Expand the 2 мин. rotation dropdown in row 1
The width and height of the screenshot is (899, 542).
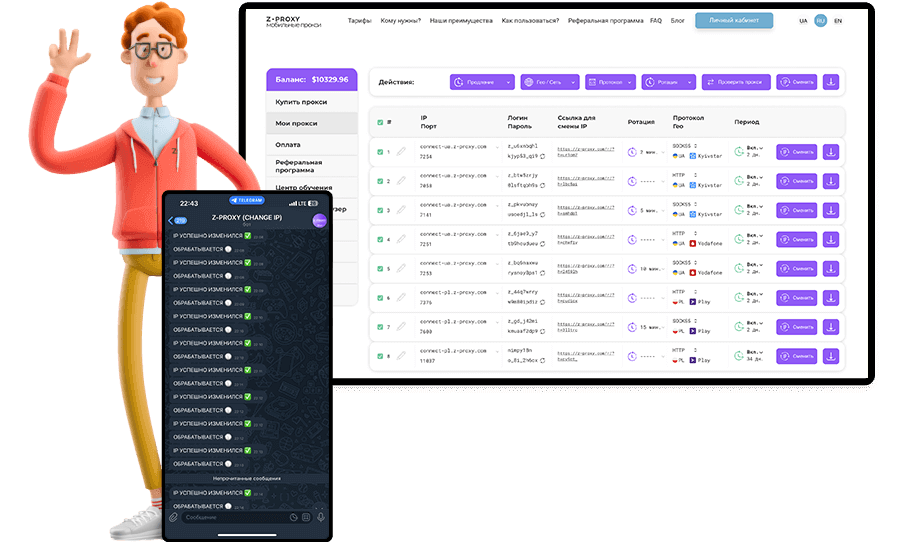point(663,152)
